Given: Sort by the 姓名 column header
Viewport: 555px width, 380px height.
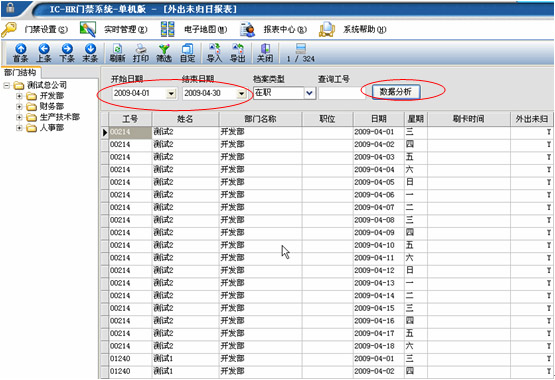Looking at the screenshot, I should [185, 119].
